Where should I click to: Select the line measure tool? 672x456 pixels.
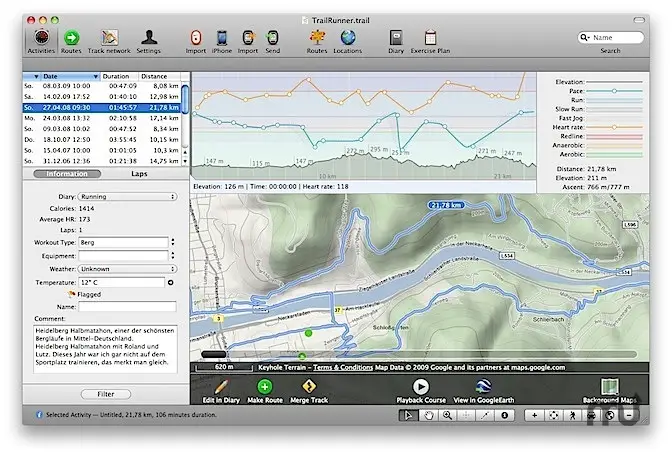[485, 415]
